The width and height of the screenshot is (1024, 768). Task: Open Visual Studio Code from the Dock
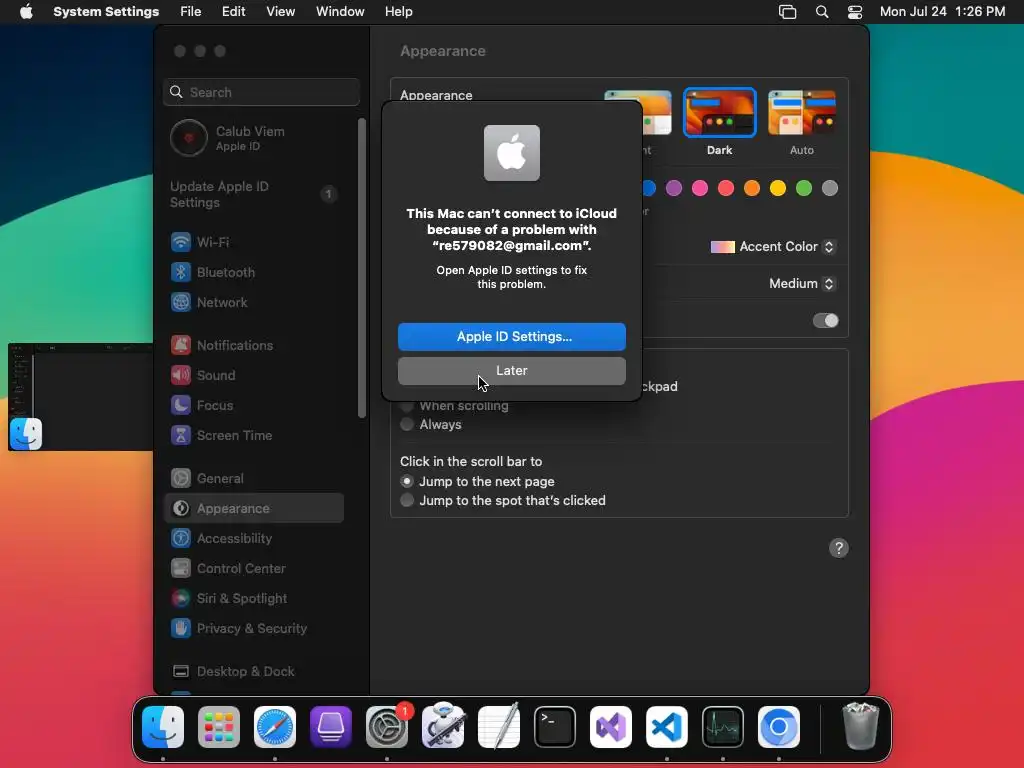667,727
